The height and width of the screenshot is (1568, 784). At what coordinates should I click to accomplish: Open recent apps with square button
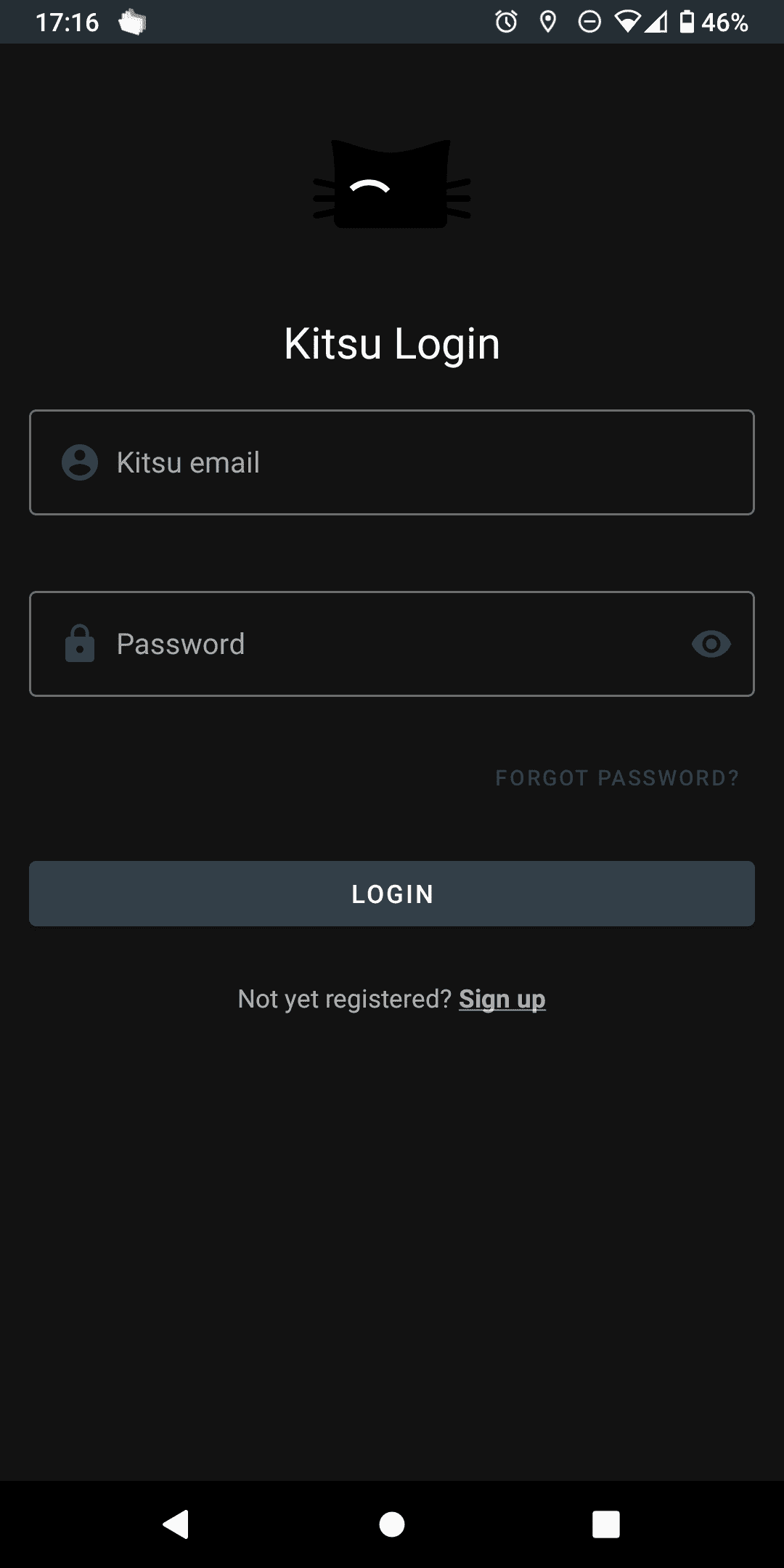pos(606,1524)
